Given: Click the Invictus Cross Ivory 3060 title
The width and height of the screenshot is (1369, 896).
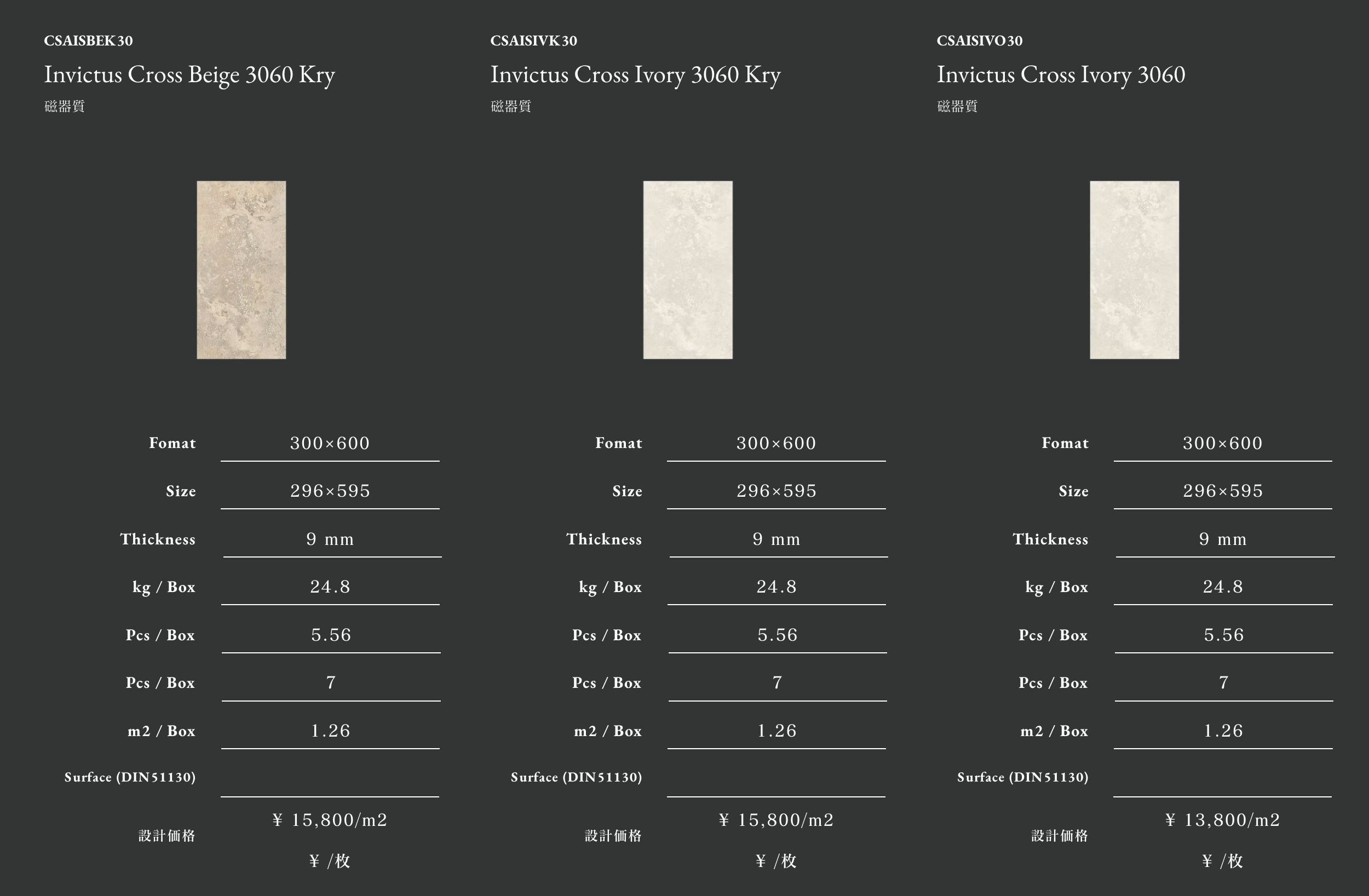Looking at the screenshot, I should click(x=1061, y=75).
